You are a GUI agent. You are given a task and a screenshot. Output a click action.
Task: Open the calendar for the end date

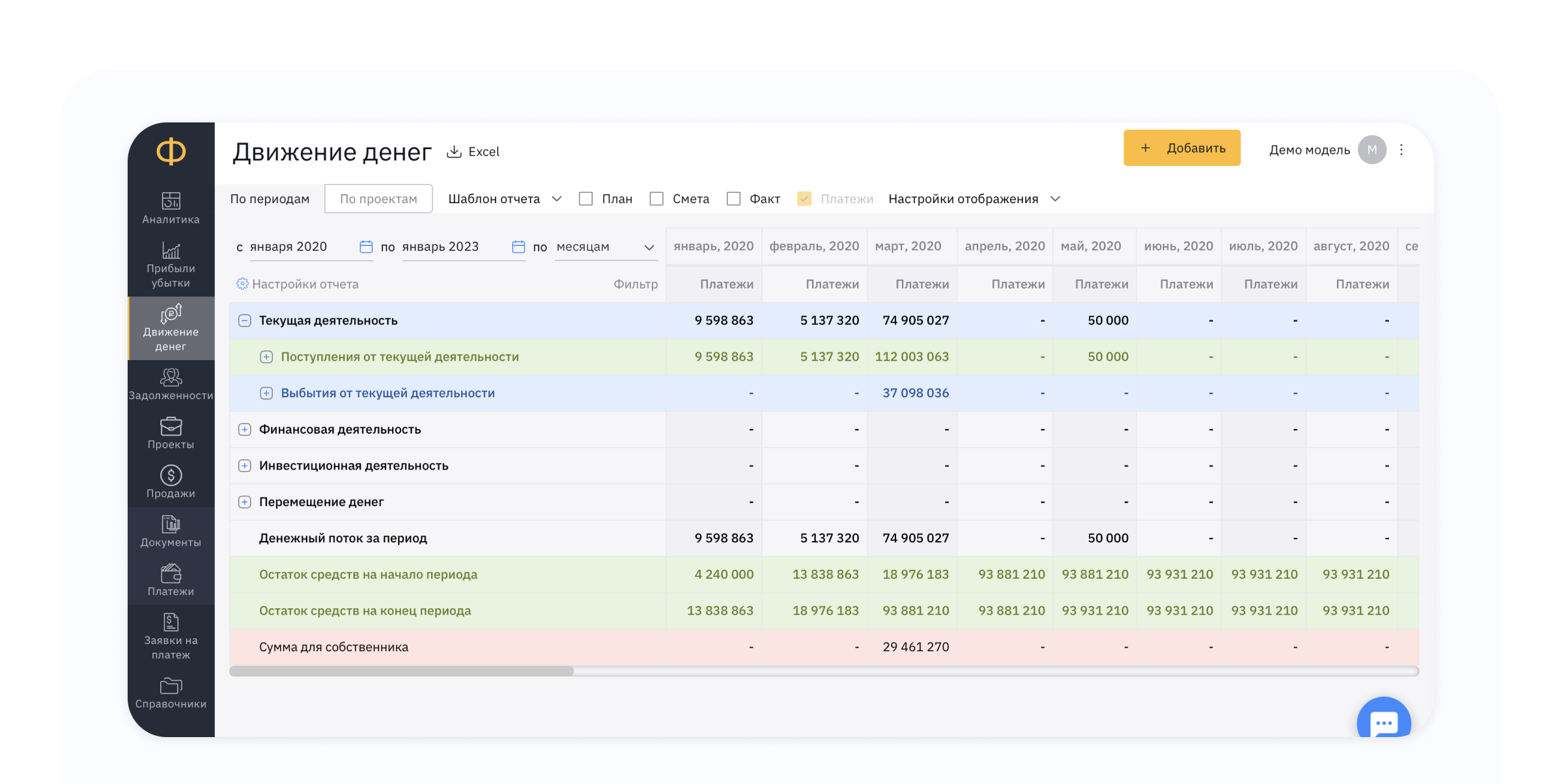tap(518, 247)
